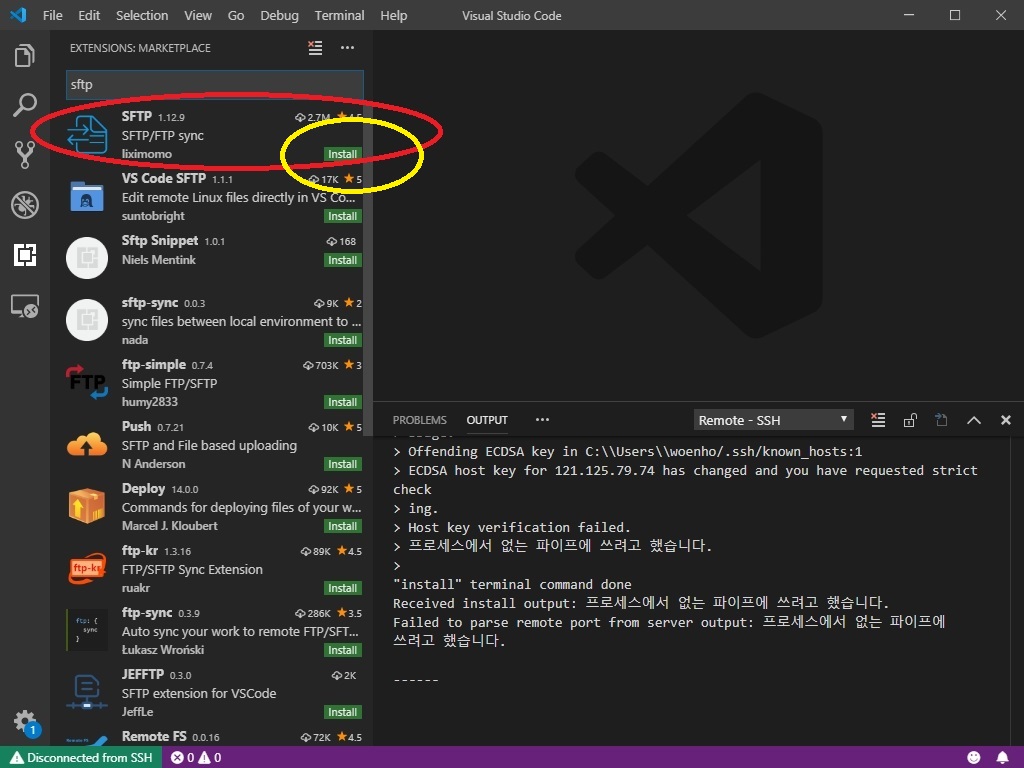
Task: Open the Debug menu
Action: click(279, 15)
